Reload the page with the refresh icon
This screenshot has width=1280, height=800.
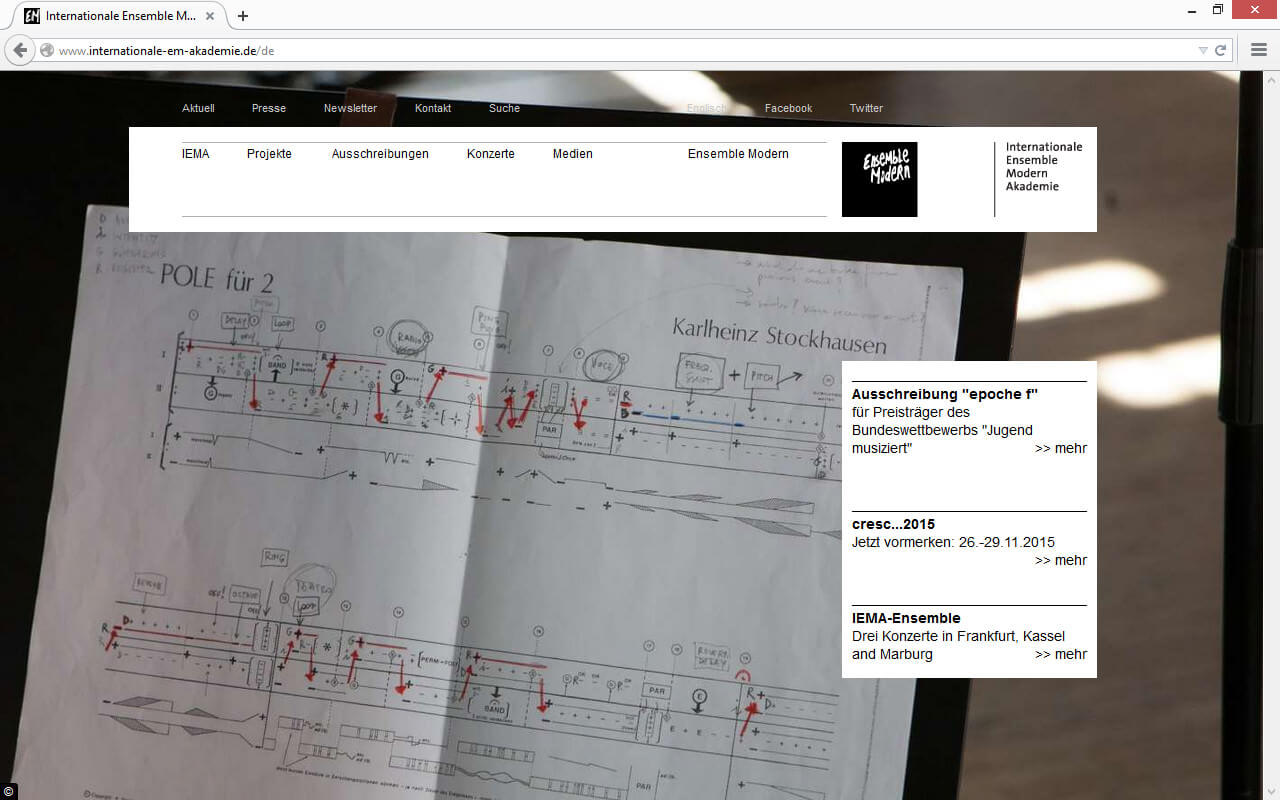(x=1220, y=50)
